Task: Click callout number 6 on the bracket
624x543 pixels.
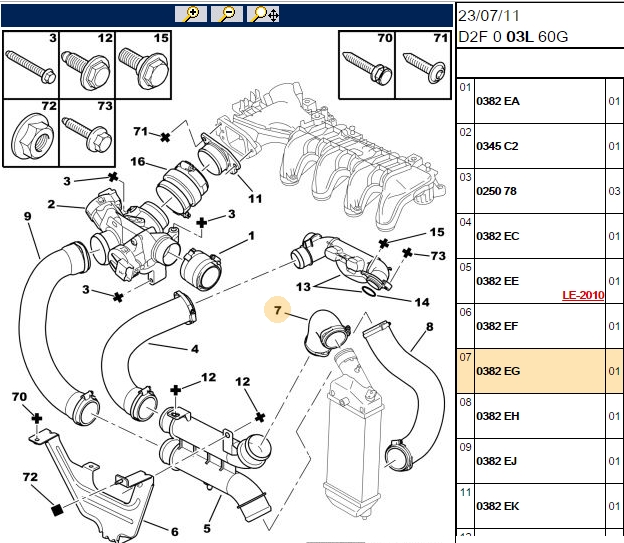Action: pyautogui.click(x=175, y=531)
